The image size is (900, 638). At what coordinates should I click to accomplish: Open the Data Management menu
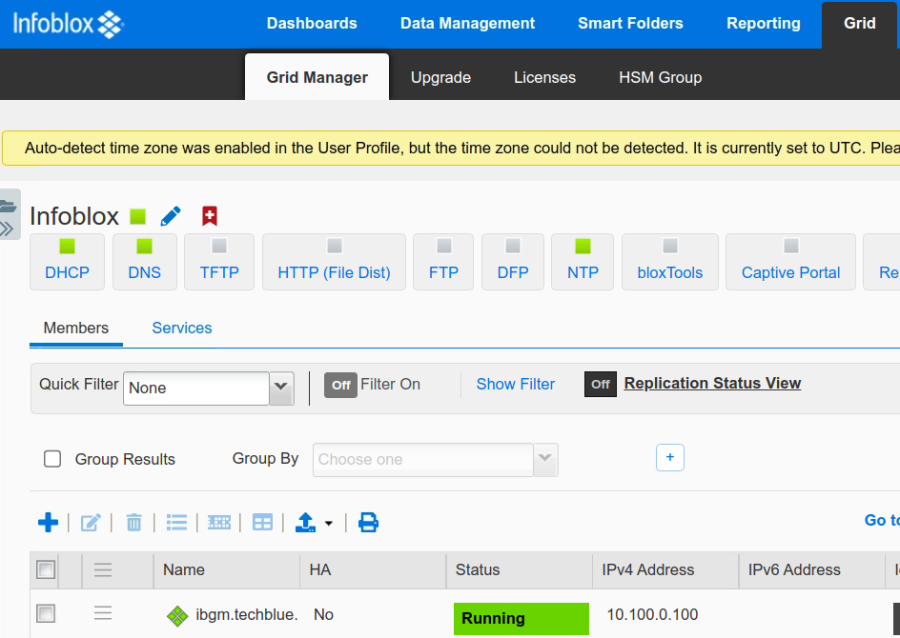(467, 23)
